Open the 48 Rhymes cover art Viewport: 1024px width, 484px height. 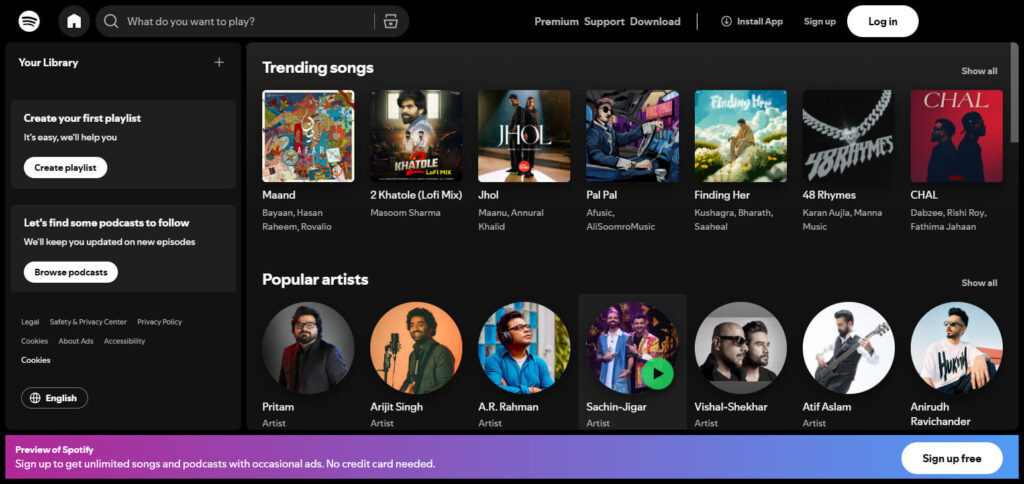[848, 136]
